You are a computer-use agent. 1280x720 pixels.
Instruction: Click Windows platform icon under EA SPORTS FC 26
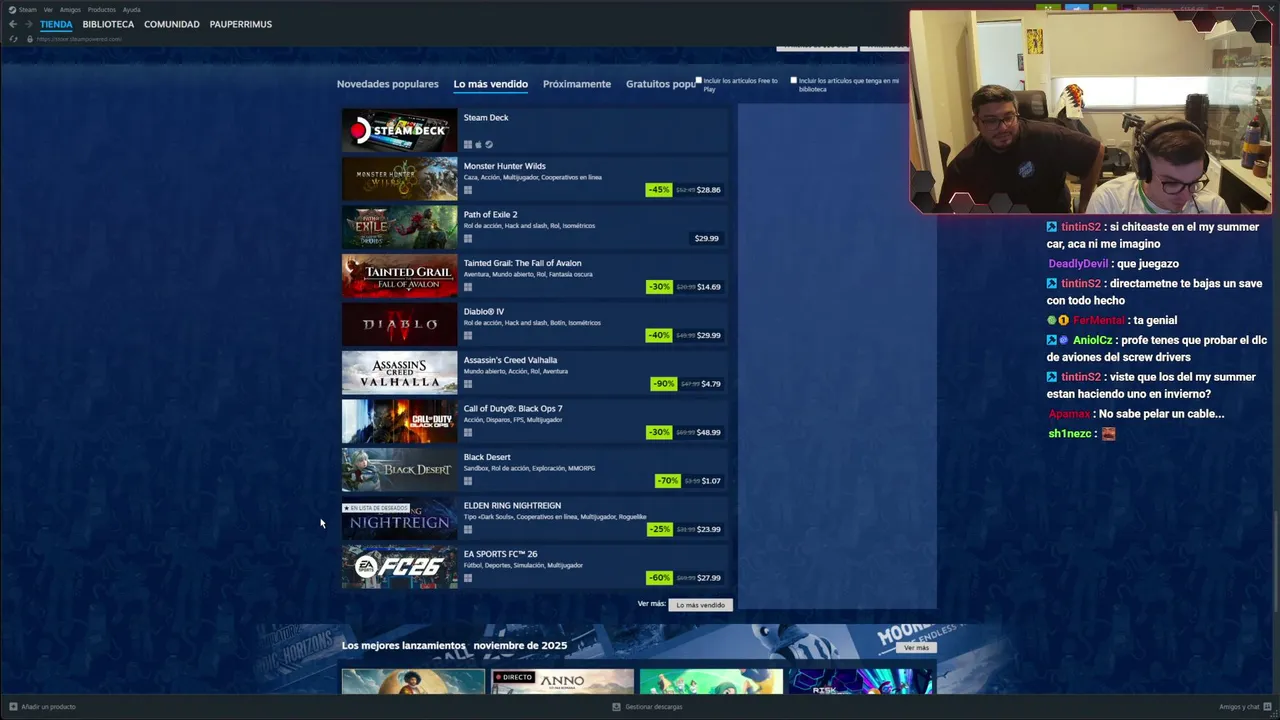467,578
